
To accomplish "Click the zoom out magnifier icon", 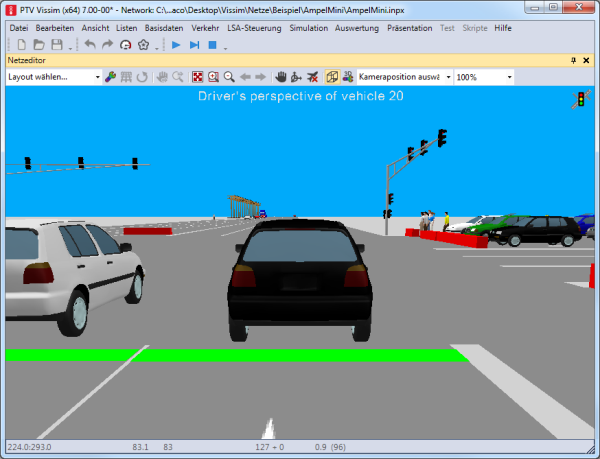I will click(x=229, y=77).
